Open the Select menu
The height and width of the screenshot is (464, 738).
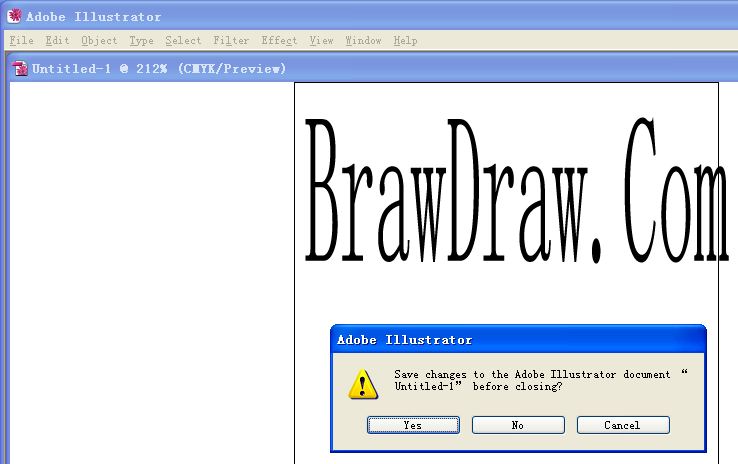tap(183, 40)
